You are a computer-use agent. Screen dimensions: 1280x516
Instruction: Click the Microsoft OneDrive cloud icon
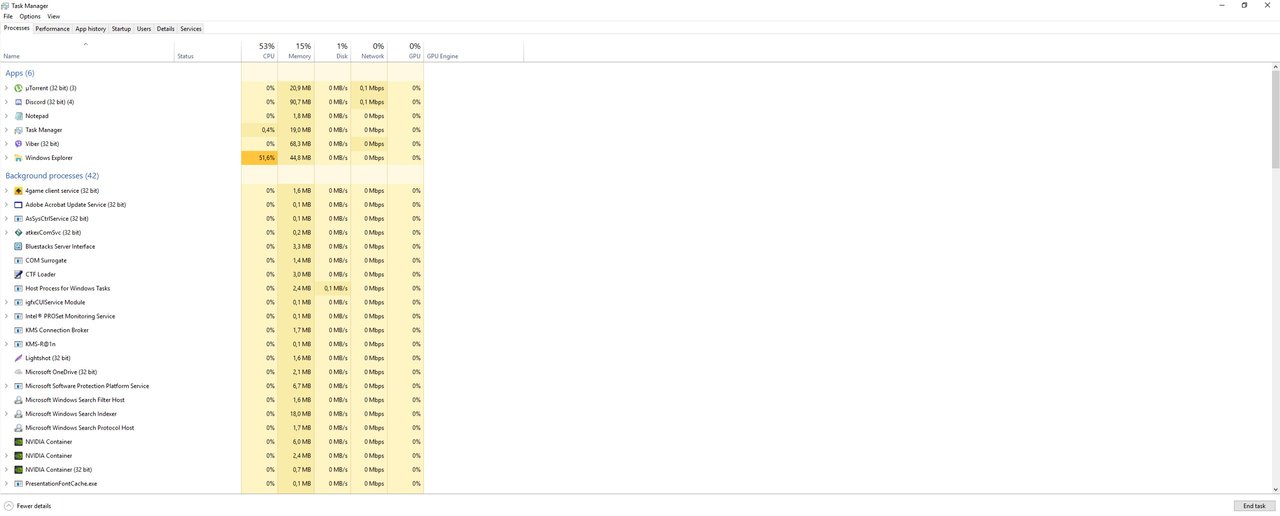coord(18,372)
